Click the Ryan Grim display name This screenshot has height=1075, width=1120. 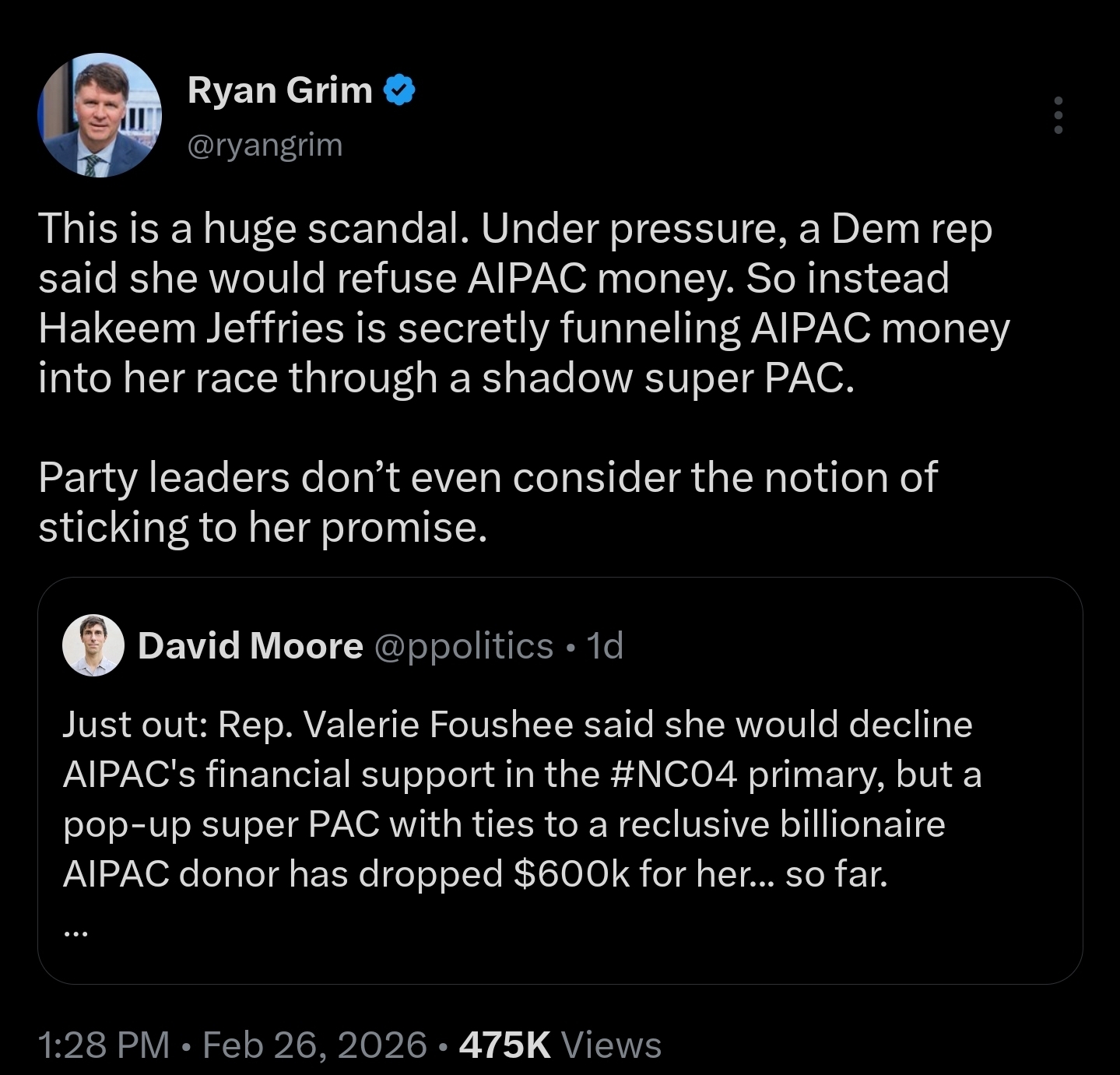coord(280,91)
